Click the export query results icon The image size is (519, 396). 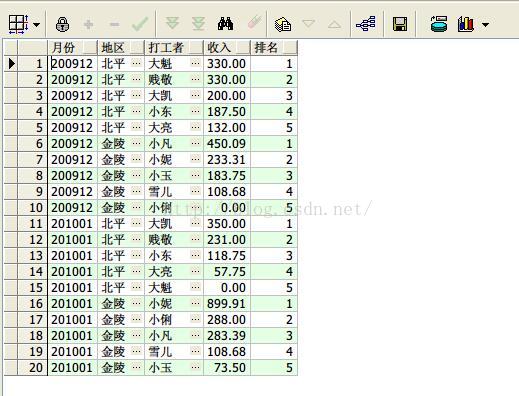[x=439, y=24]
